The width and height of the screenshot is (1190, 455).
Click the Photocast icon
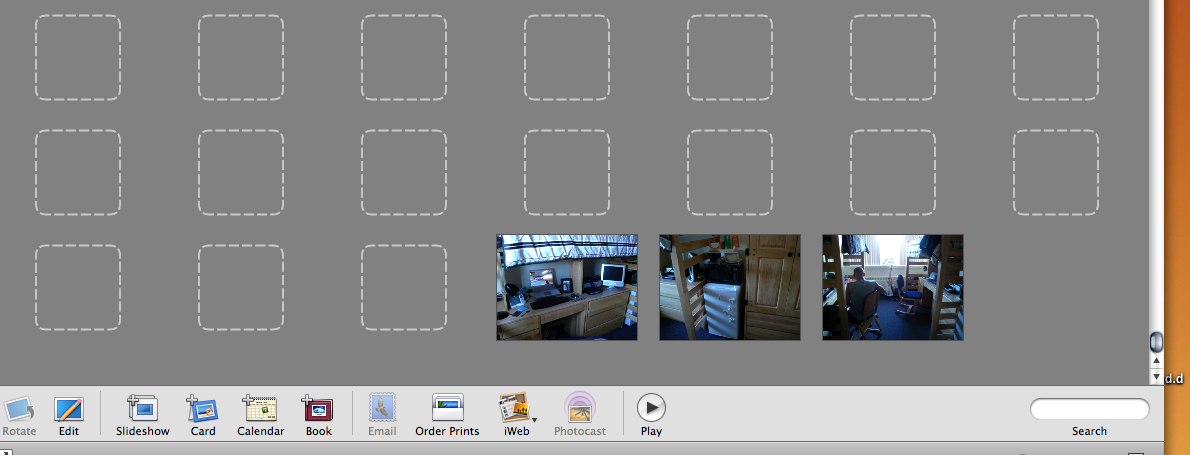pyautogui.click(x=580, y=407)
